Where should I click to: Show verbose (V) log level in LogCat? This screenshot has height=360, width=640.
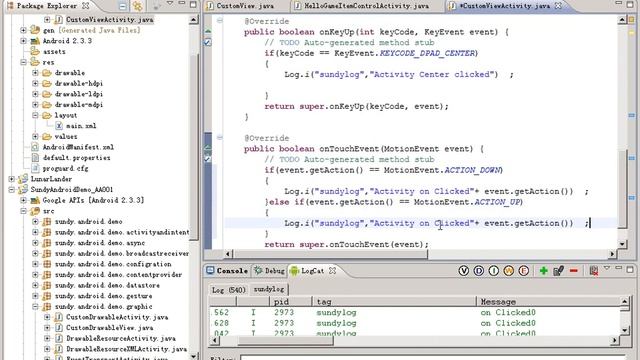click(463, 271)
